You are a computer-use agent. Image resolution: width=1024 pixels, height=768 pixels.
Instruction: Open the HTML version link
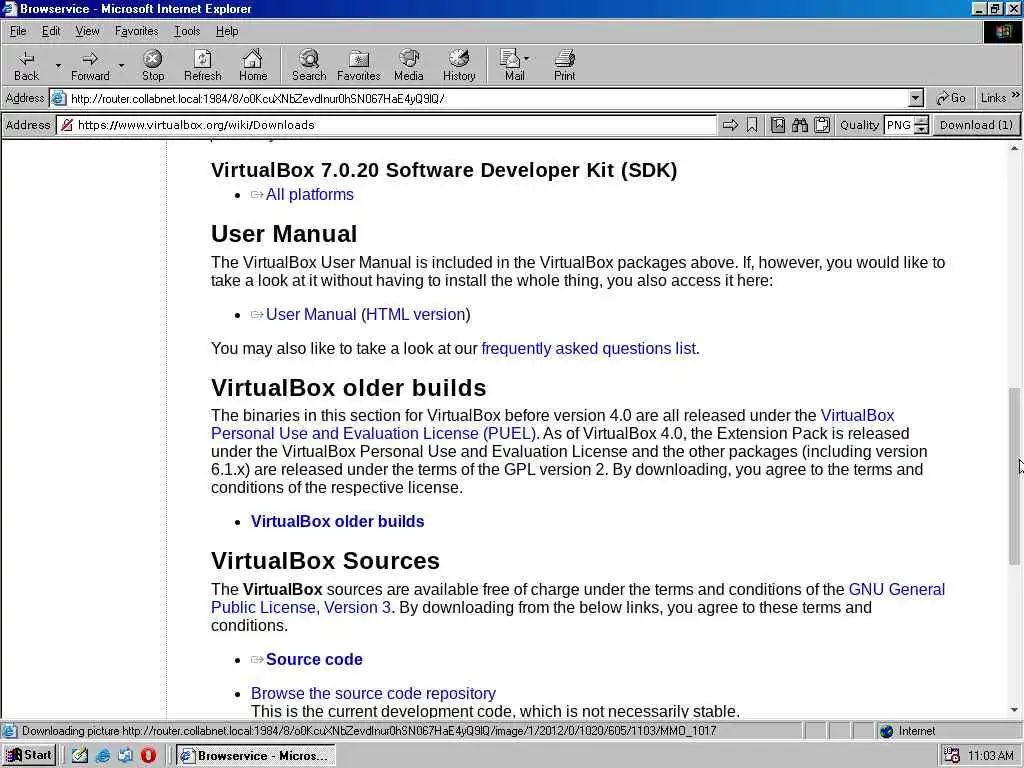[x=415, y=315]
